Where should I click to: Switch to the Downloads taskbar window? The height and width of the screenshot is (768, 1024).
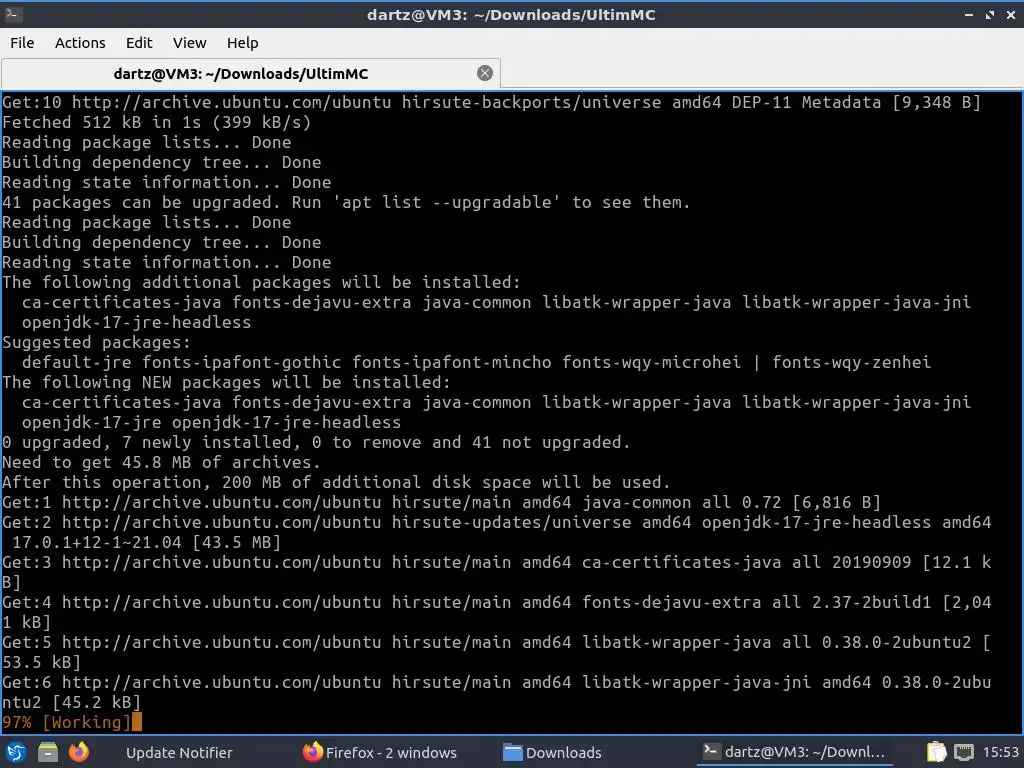(552, 752)
